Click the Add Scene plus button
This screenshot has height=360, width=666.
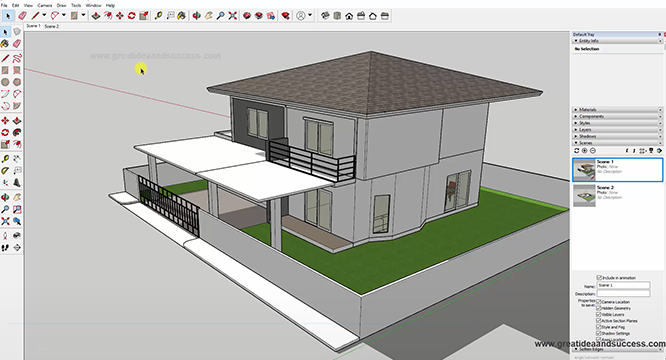tap(584, 151)
